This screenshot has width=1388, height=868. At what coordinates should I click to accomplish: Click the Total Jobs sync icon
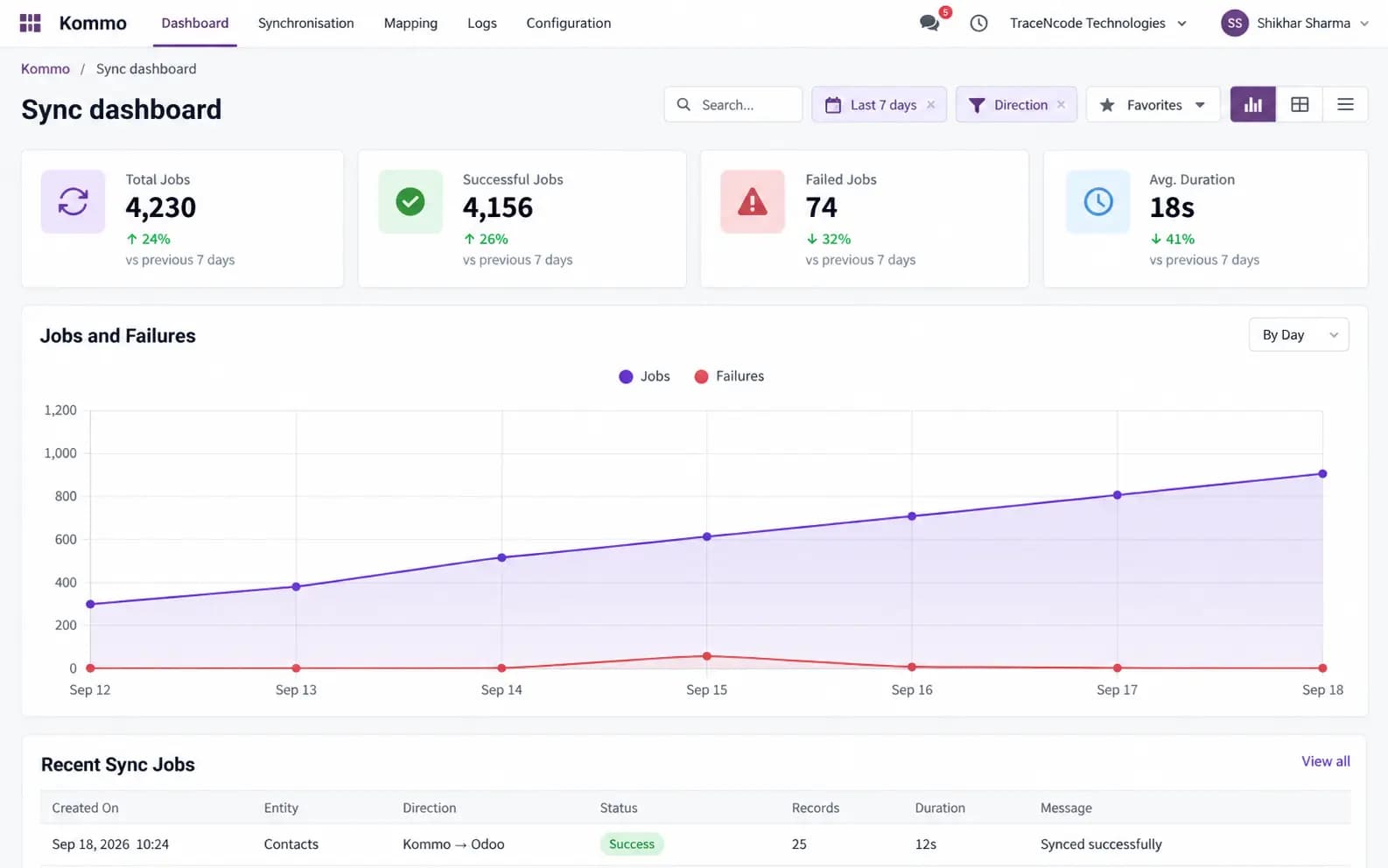point(73,201)
